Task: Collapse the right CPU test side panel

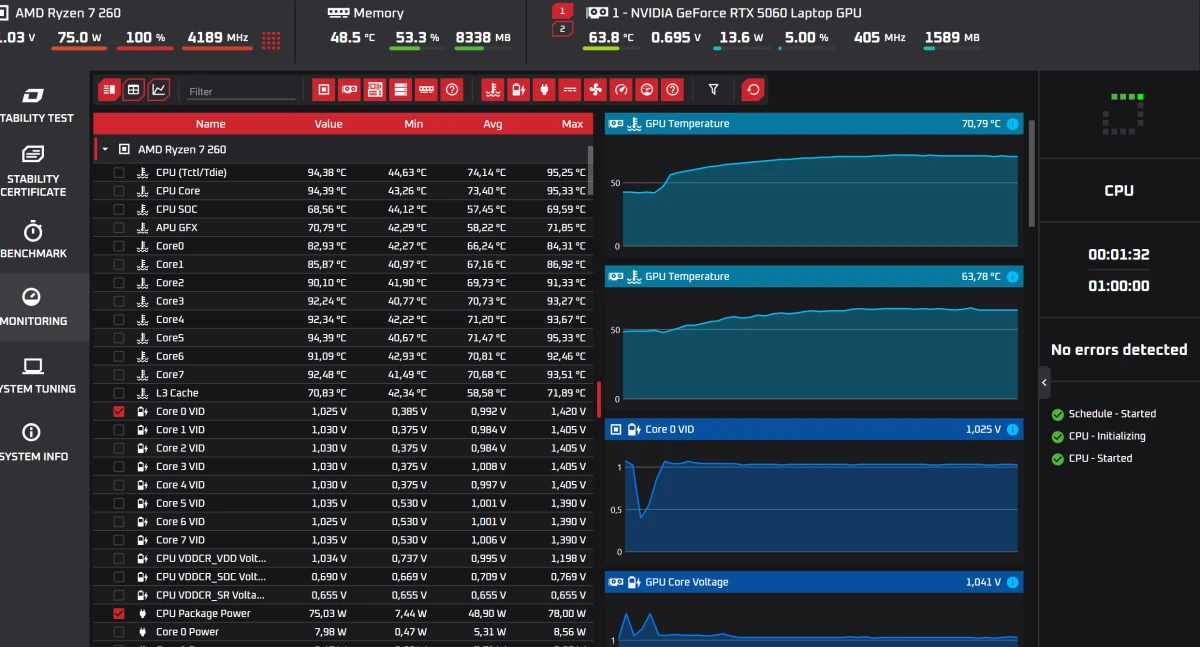Action: click(x=1044, y=382)
